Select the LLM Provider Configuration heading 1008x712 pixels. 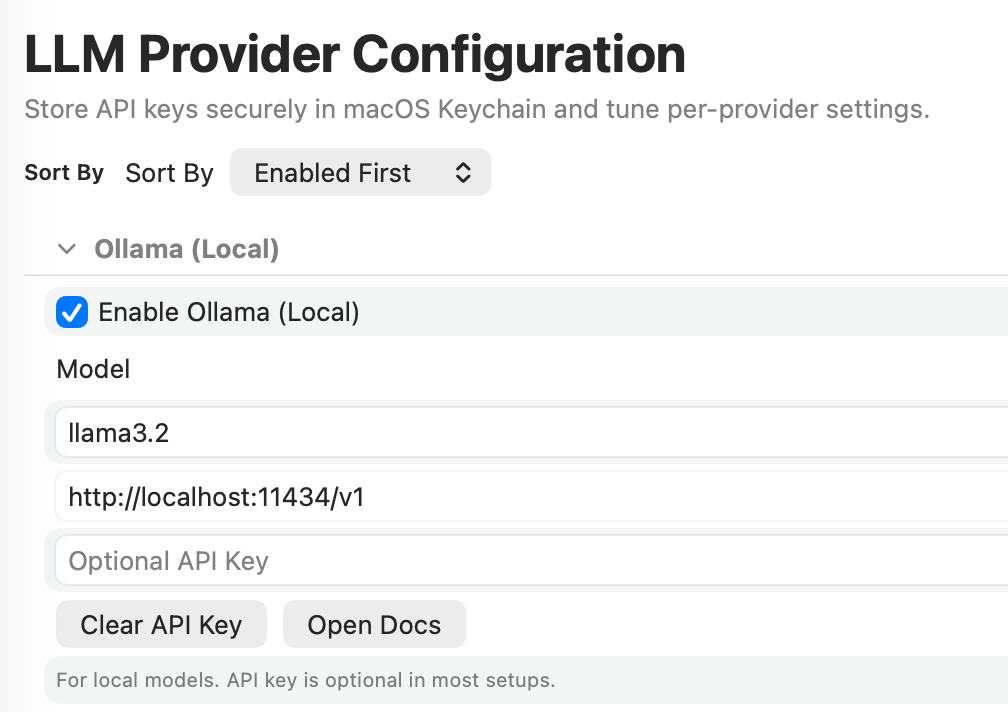click(353, 55)
